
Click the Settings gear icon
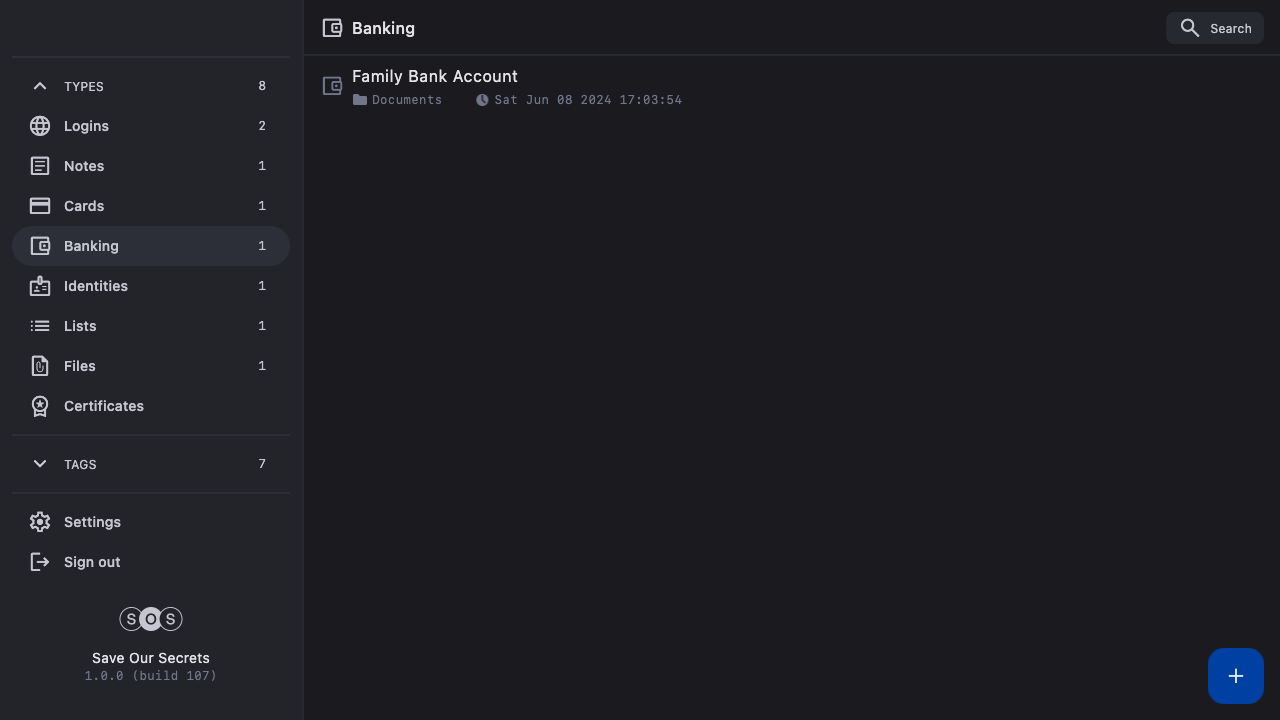(x=40, y=522)
